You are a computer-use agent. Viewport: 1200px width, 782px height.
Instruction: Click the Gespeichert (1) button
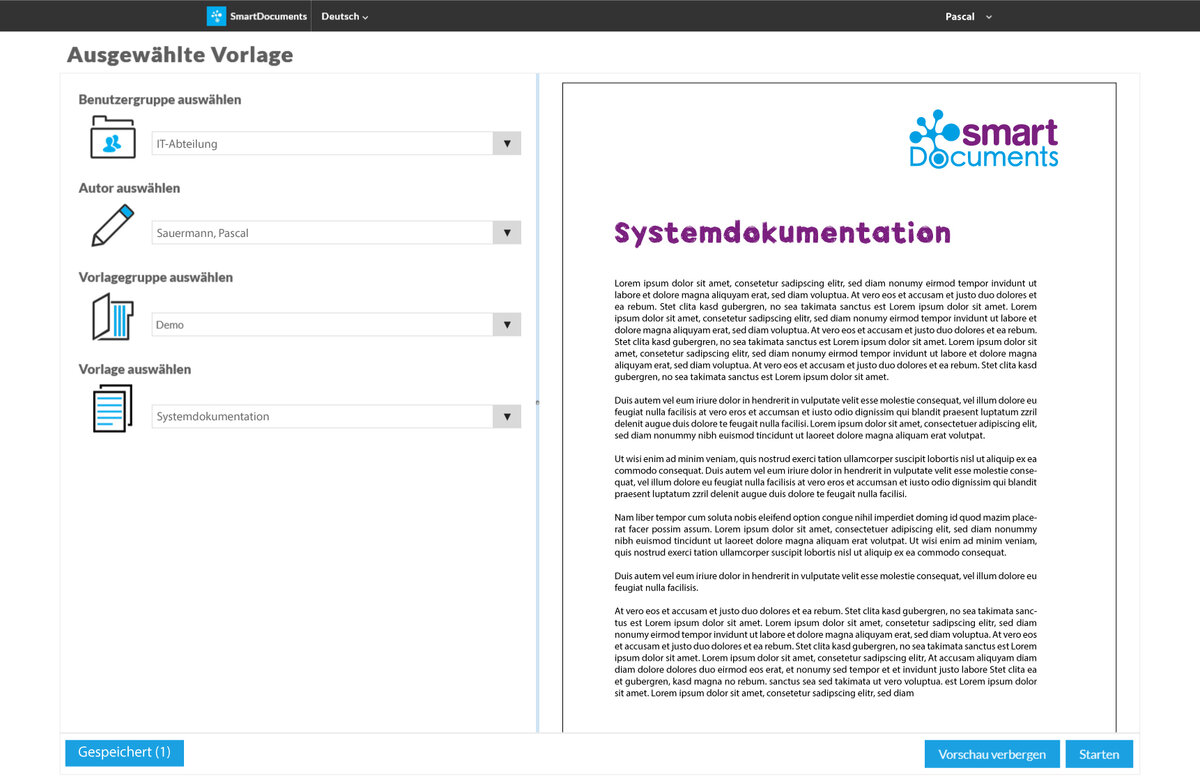pyautogui.click(x=124, y=752)
